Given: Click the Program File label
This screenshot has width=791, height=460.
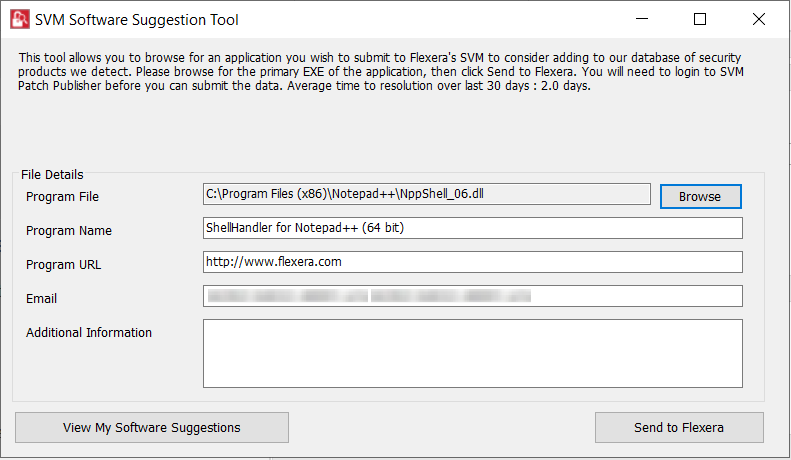Looking at the screenshot, I should pyautogui.click(x=62, y=197).
